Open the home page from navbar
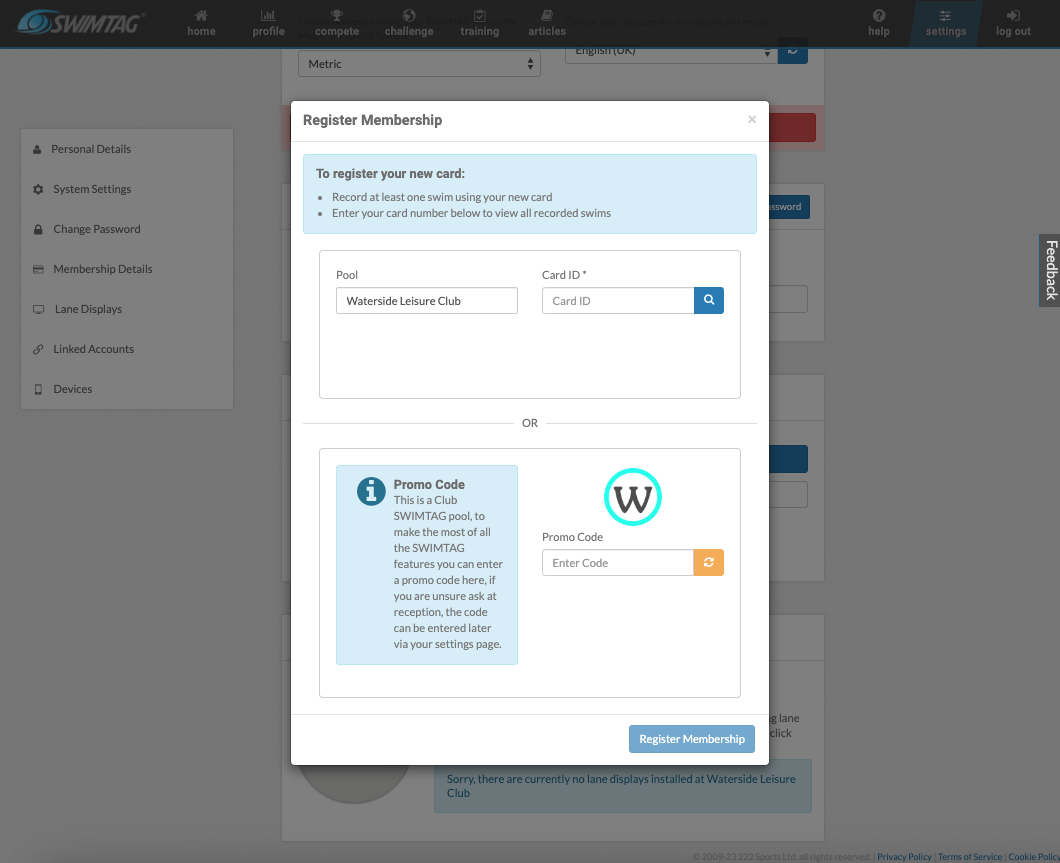 pyautogui.click(x=201, y=23)
